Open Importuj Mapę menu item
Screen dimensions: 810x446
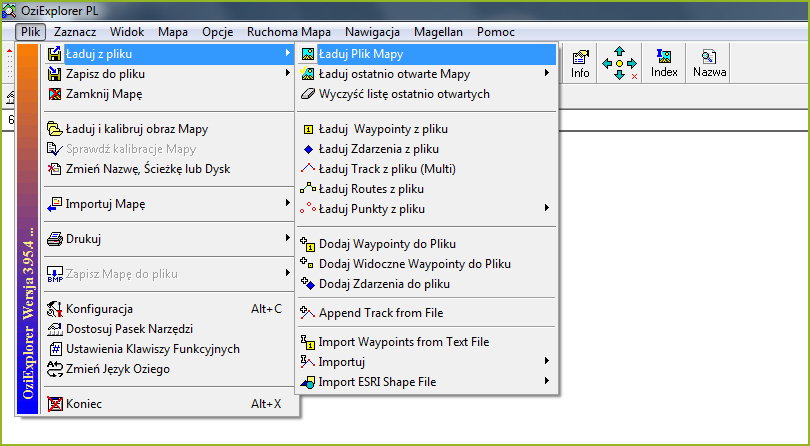click(170, 204)
